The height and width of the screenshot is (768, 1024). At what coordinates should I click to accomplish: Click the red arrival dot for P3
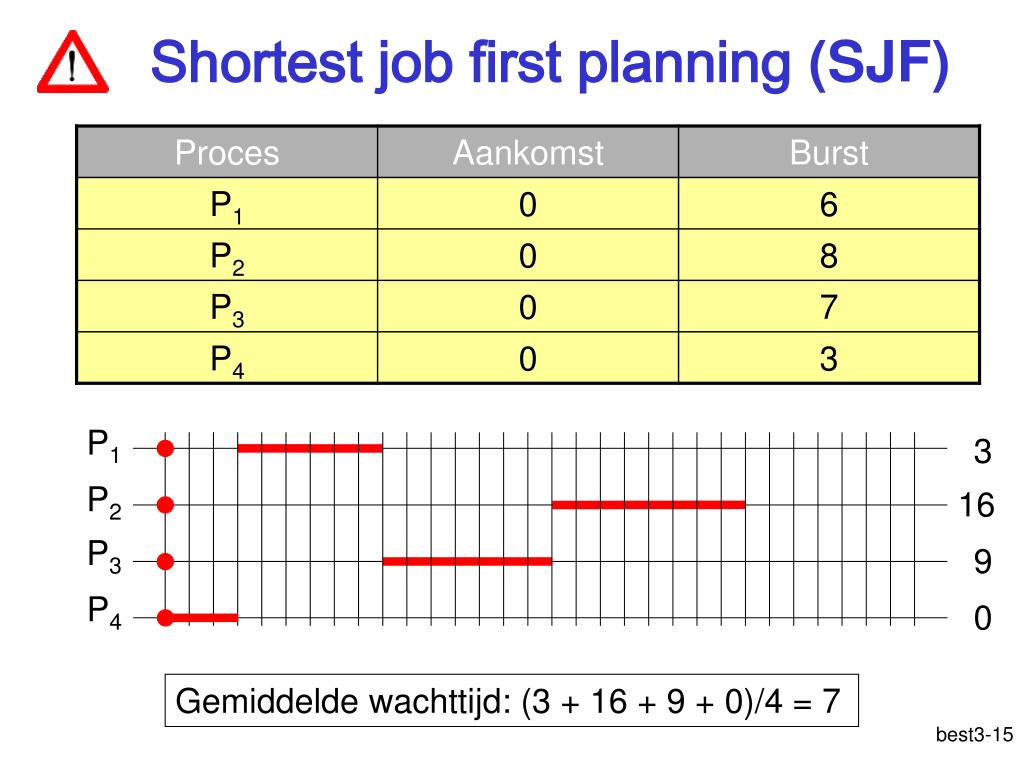[x=165, y=562]
